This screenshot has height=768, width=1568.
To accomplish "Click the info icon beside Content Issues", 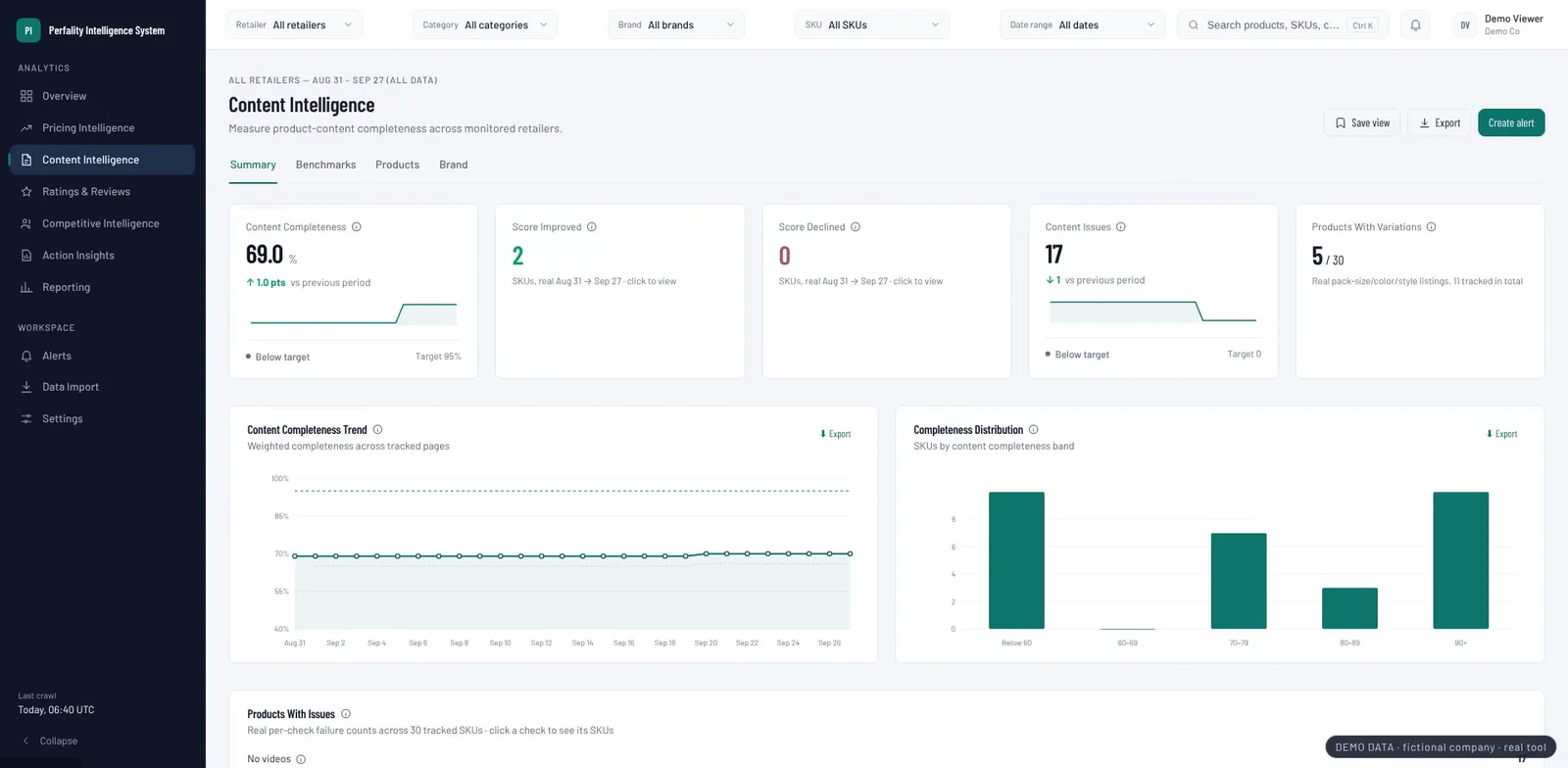I will (x=1121, y=227).
